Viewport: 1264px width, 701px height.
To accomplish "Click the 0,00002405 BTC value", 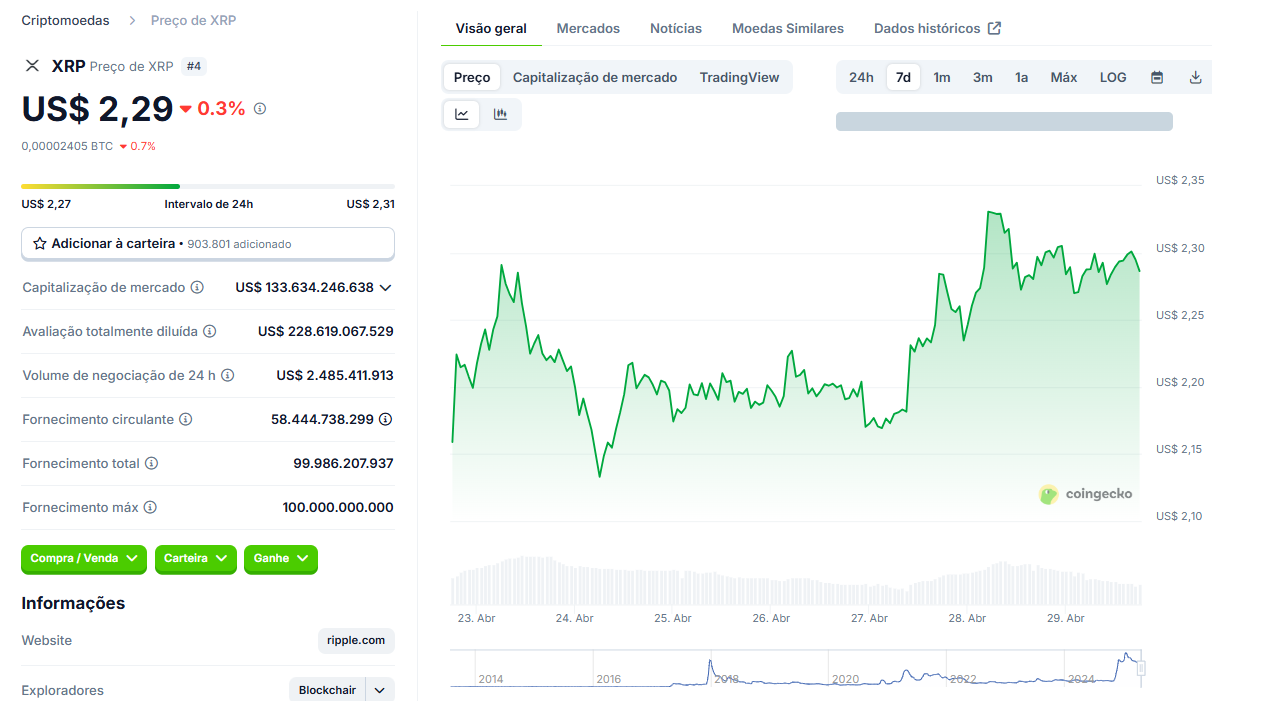I will (67, 146).
